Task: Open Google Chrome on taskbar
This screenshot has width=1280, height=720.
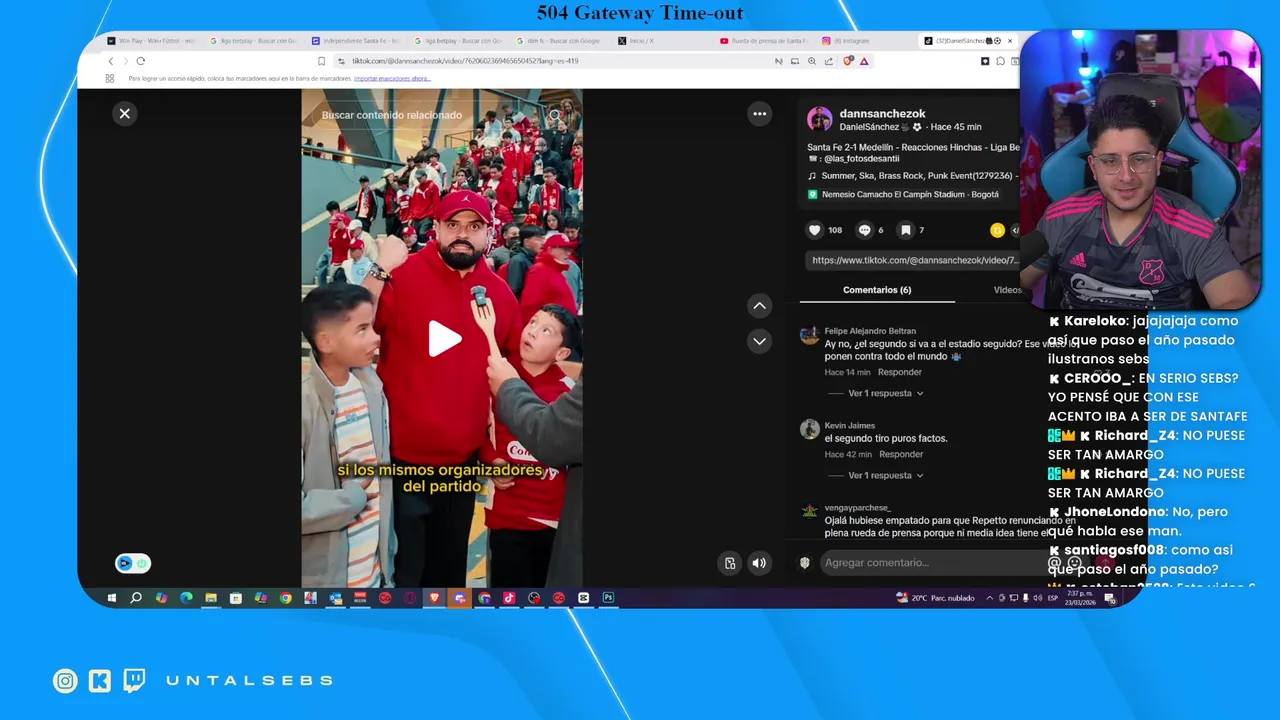Action: pos(285,598)
